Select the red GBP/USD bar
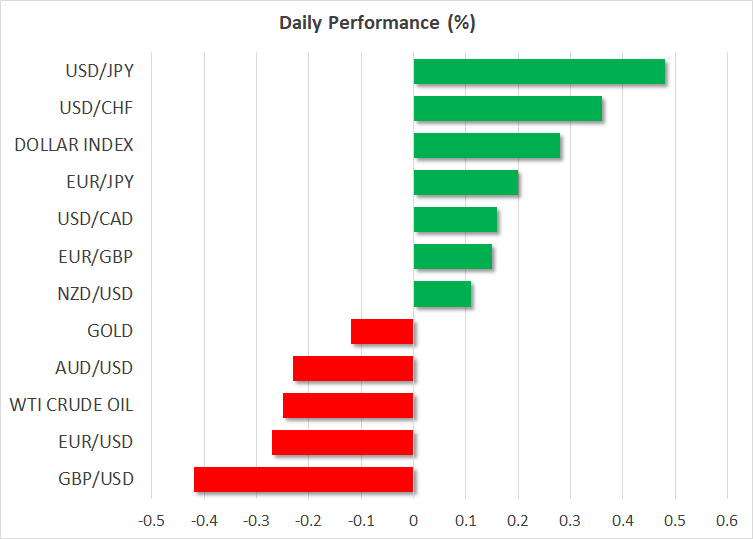This screenshot has width=753, height=539. click(303, 479)
